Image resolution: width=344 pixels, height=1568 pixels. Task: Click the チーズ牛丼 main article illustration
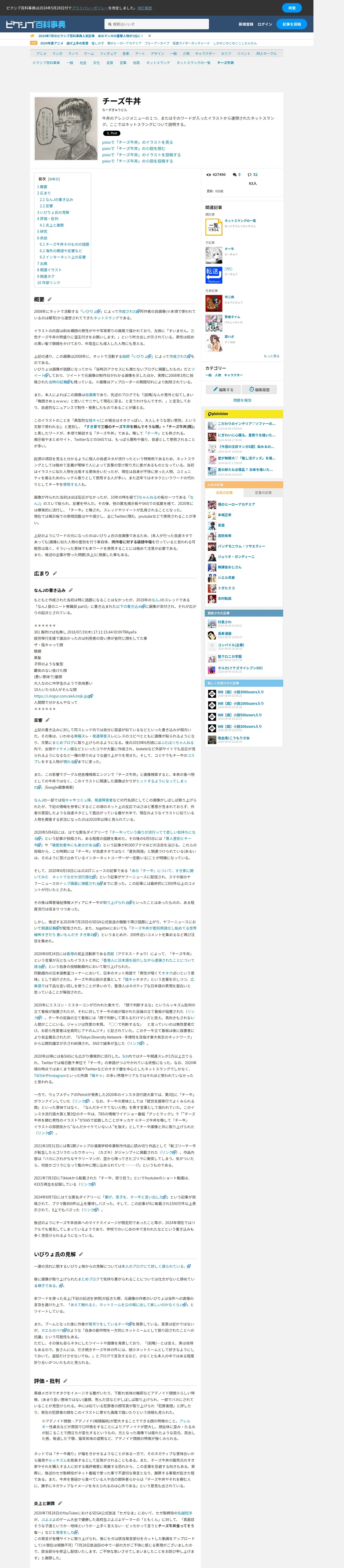(66, 128)
